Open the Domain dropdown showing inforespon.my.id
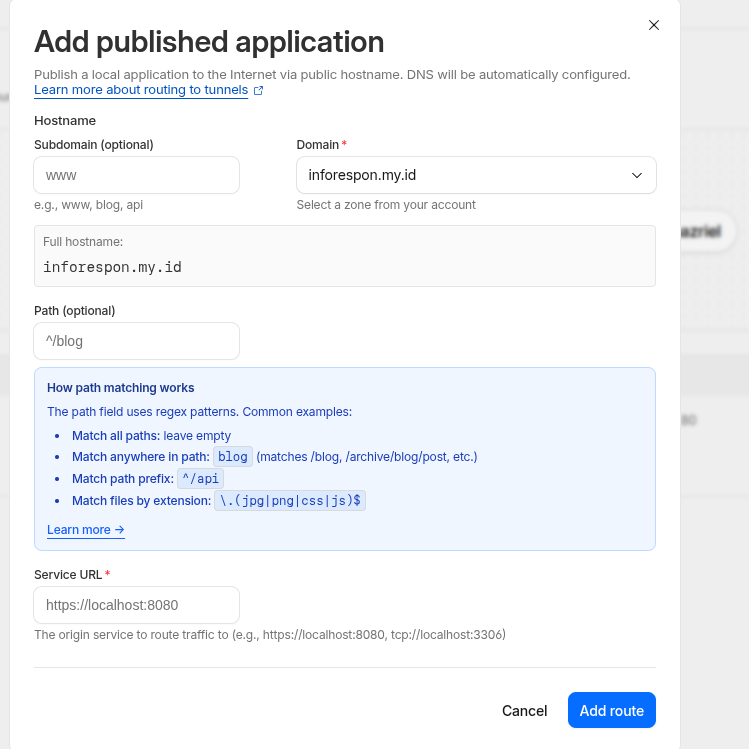 (x=465, y=175)
